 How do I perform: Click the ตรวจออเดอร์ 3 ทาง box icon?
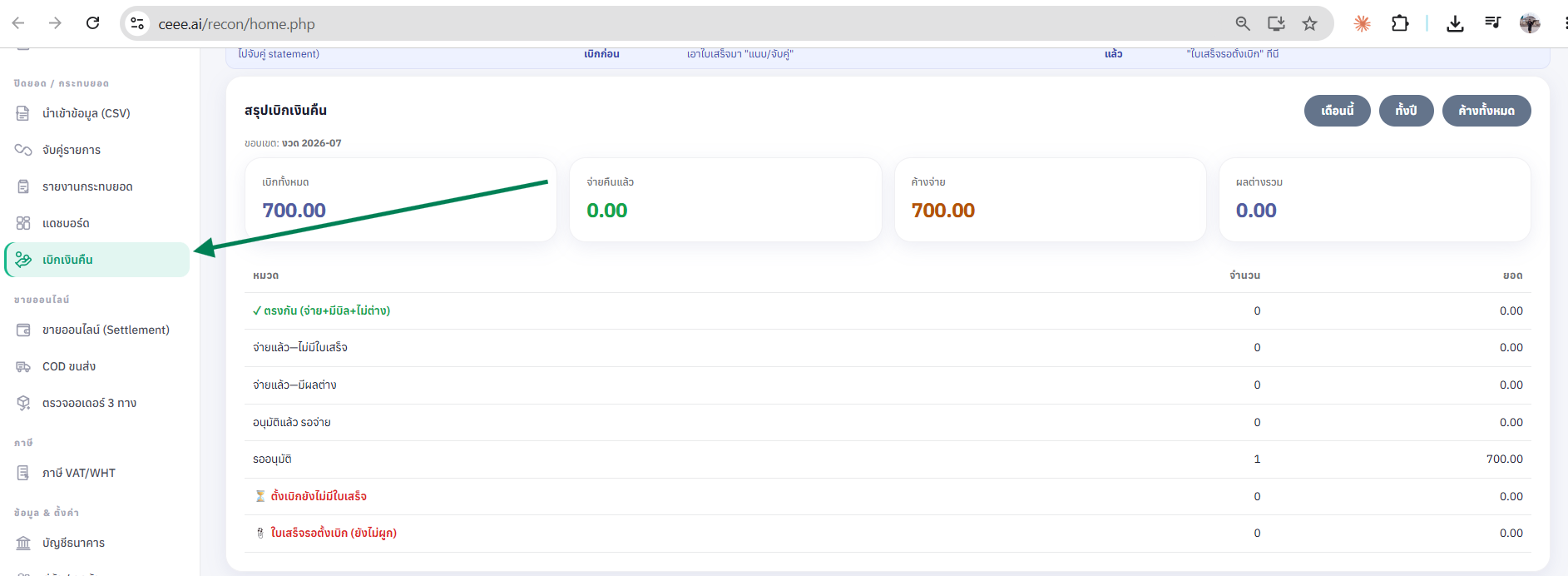(x=23, y=403)
